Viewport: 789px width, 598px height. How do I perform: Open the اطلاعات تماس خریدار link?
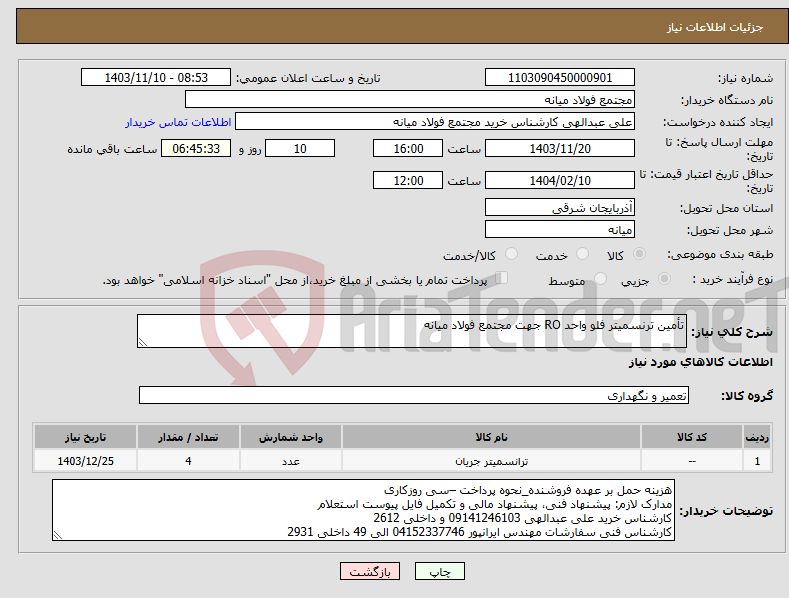coord(178,122)
